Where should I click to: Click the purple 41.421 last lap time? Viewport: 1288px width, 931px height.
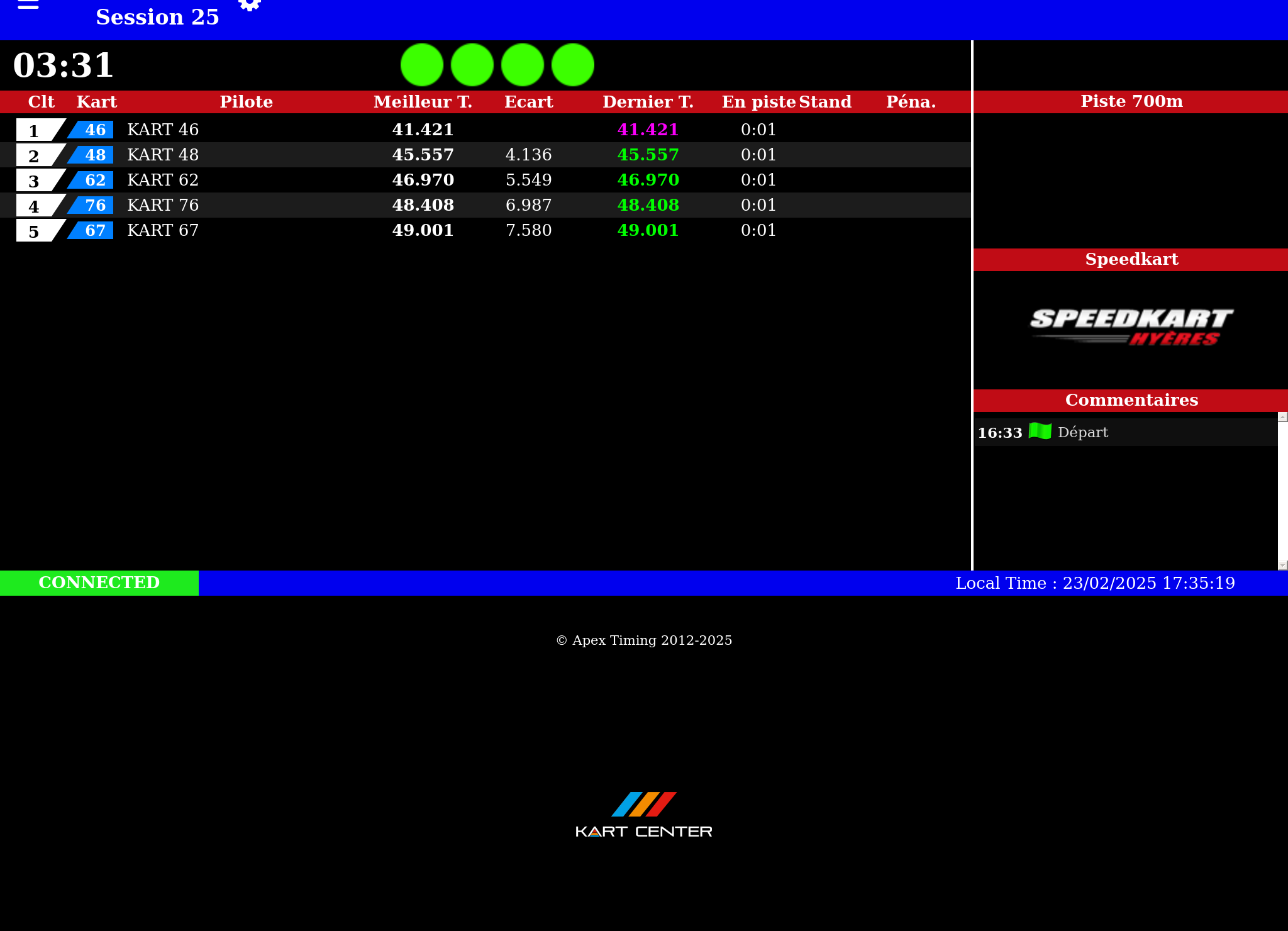[x=648, y=130]
